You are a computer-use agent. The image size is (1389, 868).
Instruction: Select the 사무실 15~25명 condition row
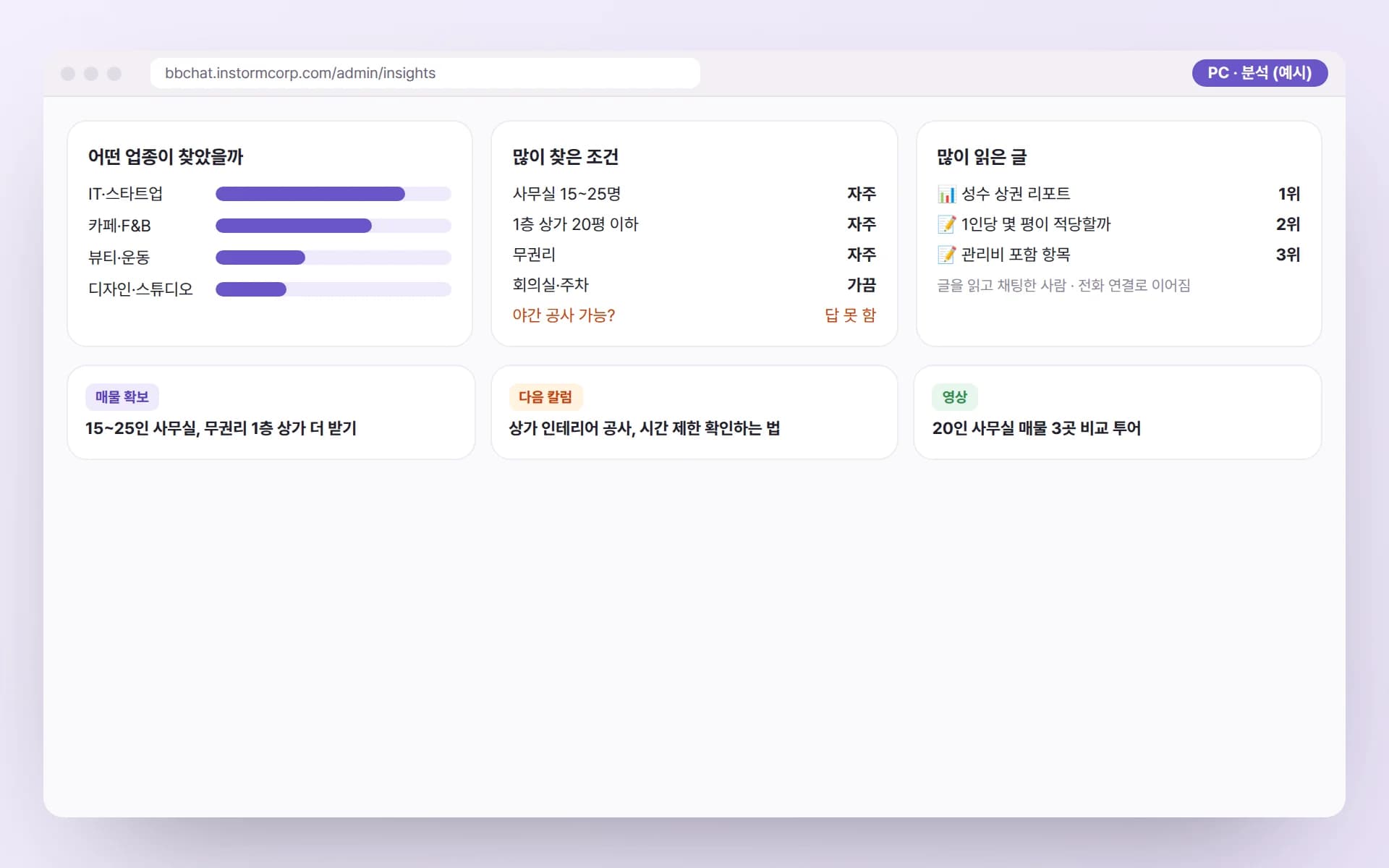point(694,194)
